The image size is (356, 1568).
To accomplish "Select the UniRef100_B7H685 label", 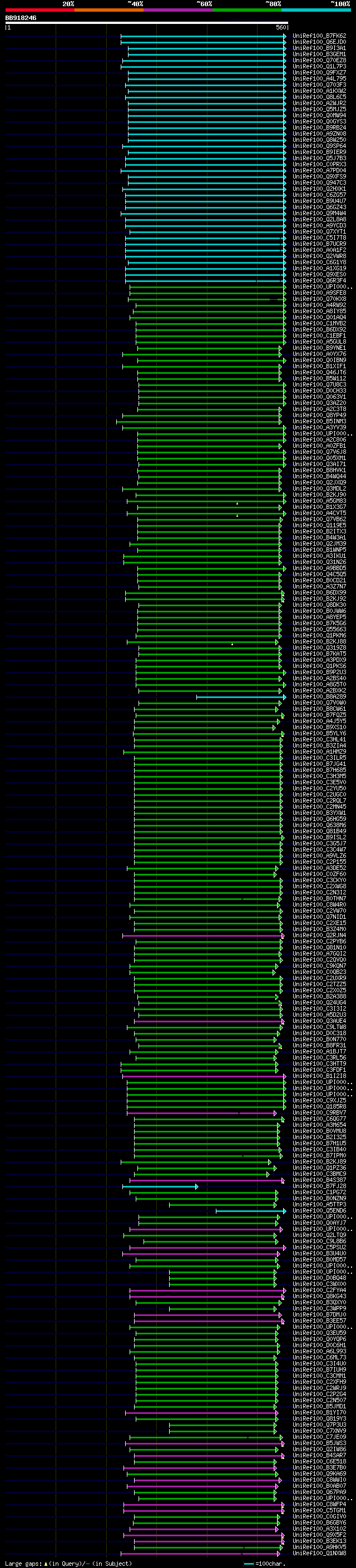I will pyautogui.click(x=319, y=770).
